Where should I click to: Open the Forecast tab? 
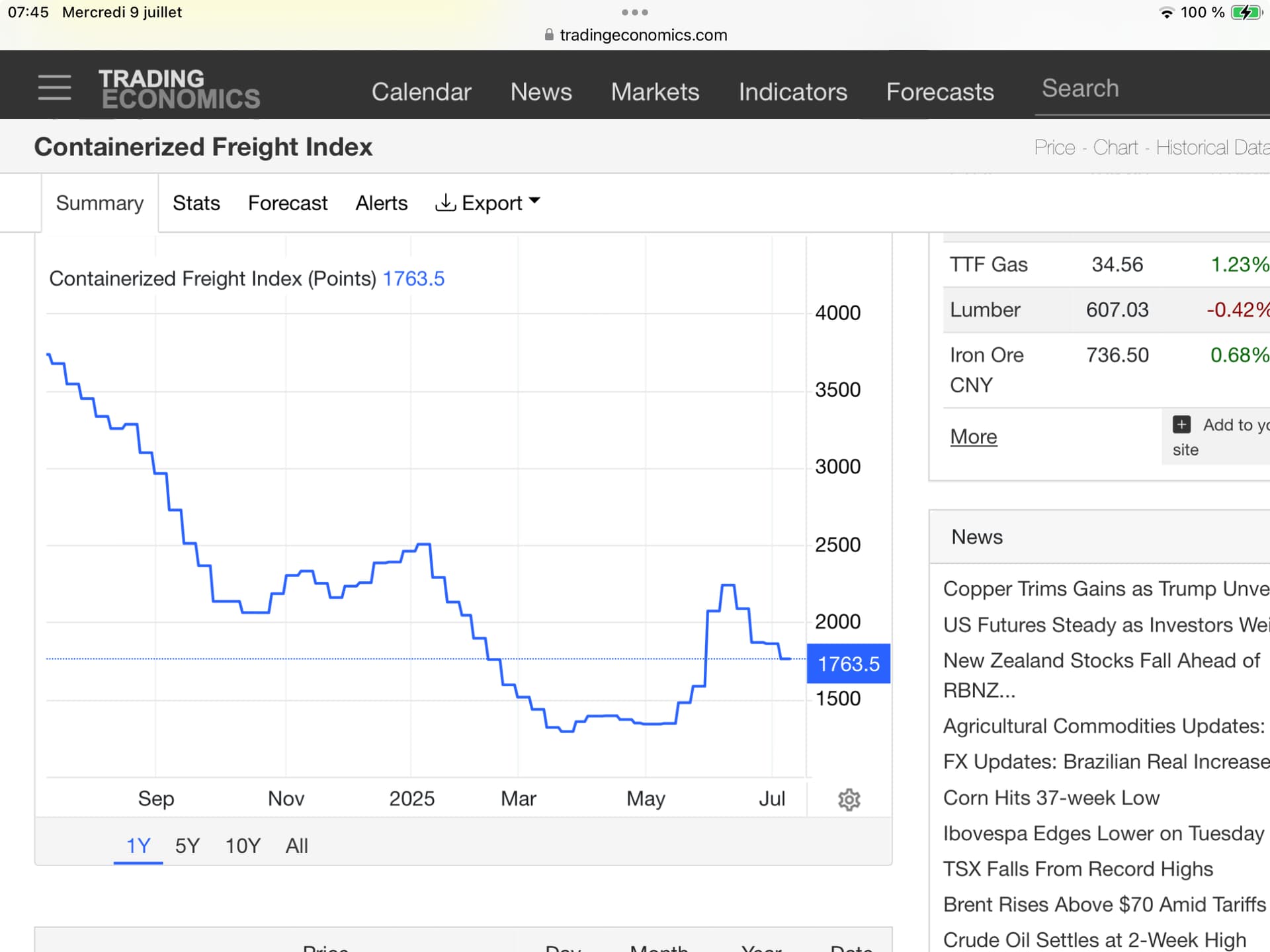coord(287,203)
